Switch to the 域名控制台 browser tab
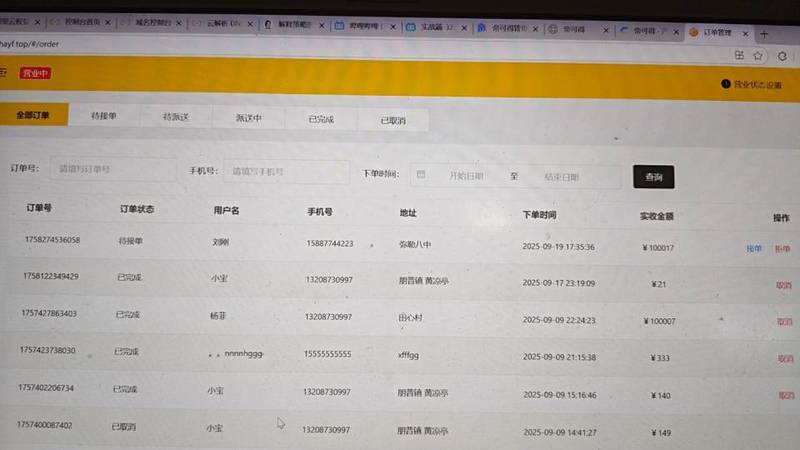 pyautogui.click(x=152, y=22)
